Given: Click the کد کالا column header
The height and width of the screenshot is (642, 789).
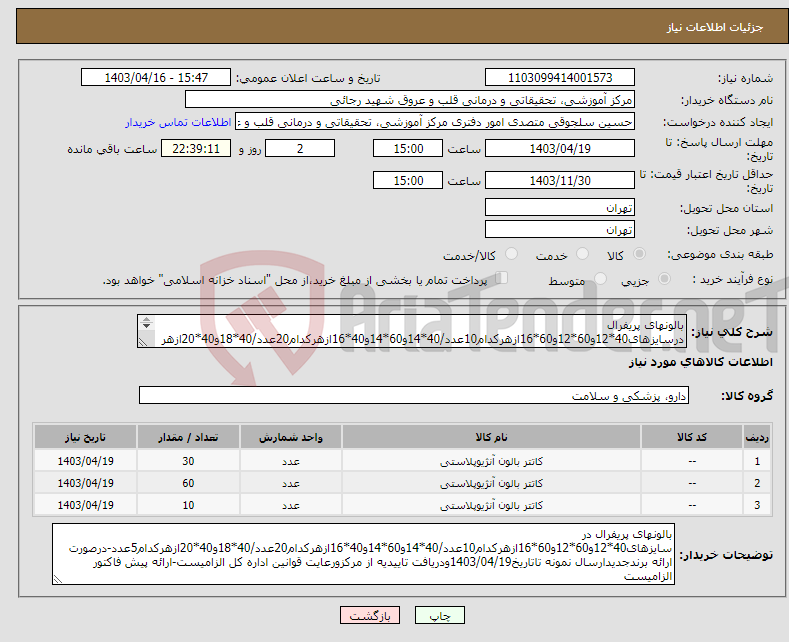Looking at the screenshot, I should (x=692, y=437).
